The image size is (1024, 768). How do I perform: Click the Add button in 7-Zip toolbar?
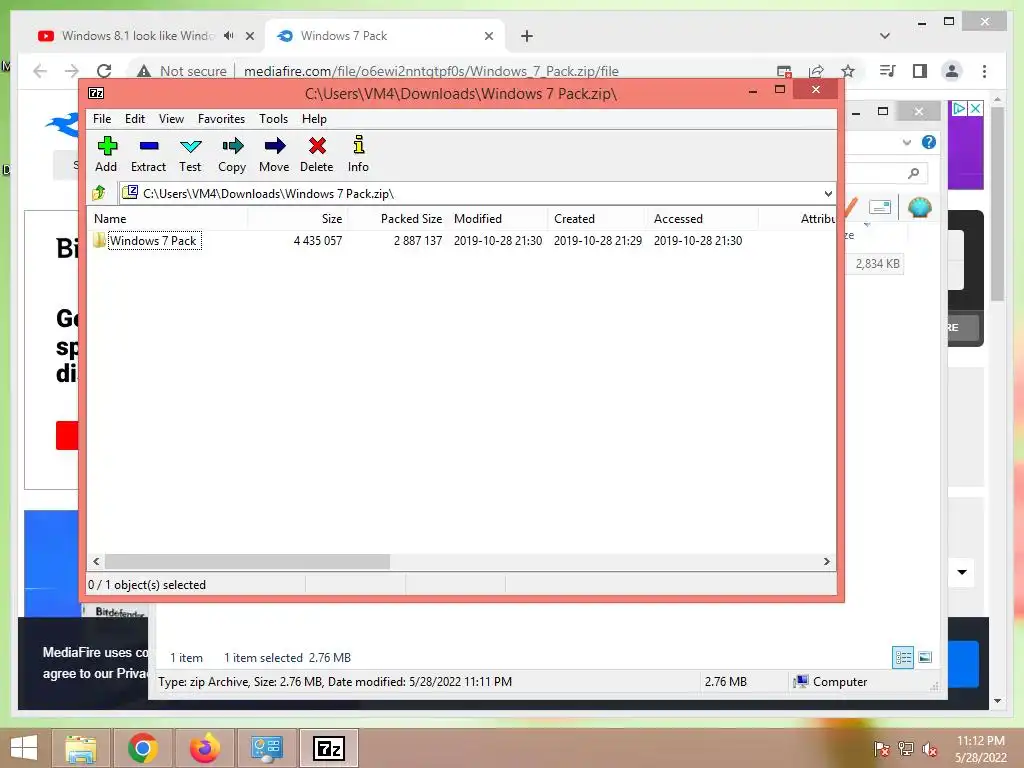[106, 155]
